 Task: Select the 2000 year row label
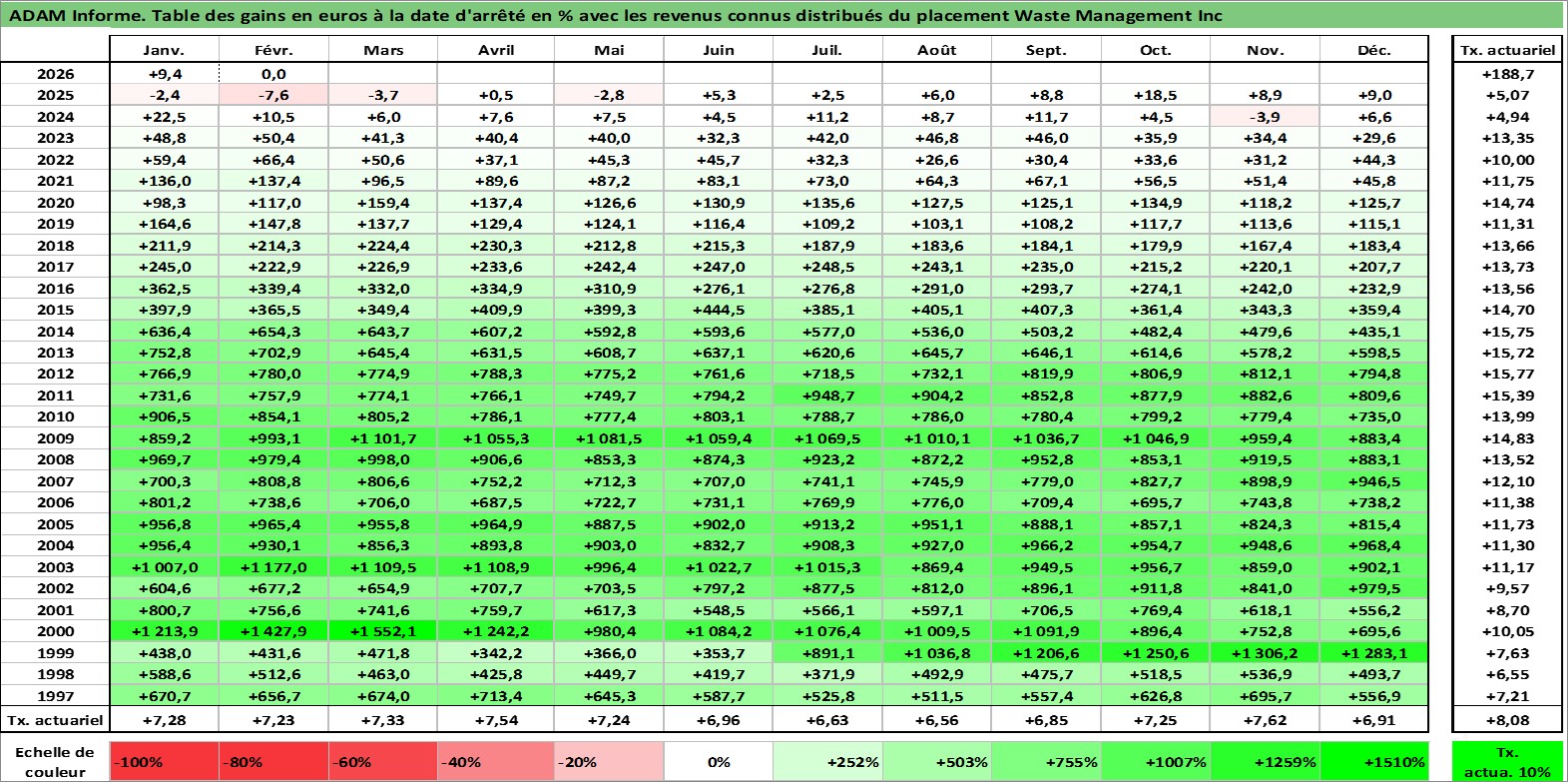coord(55,631)
